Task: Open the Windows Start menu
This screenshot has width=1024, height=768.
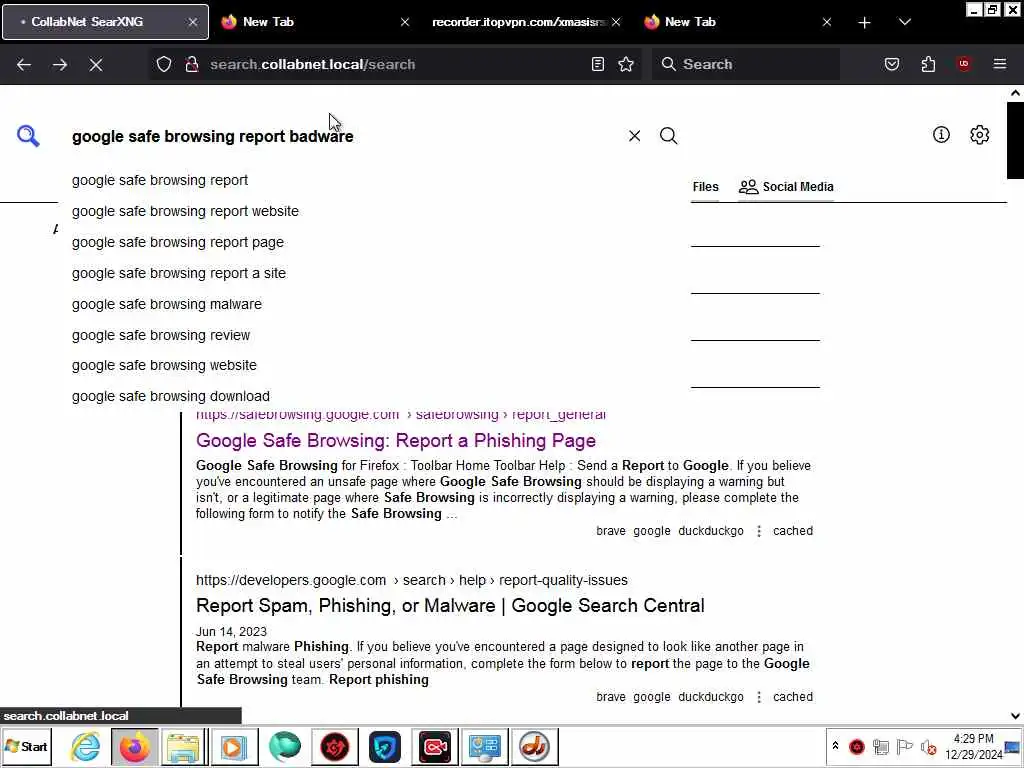Action: click(x=27, y=746)
